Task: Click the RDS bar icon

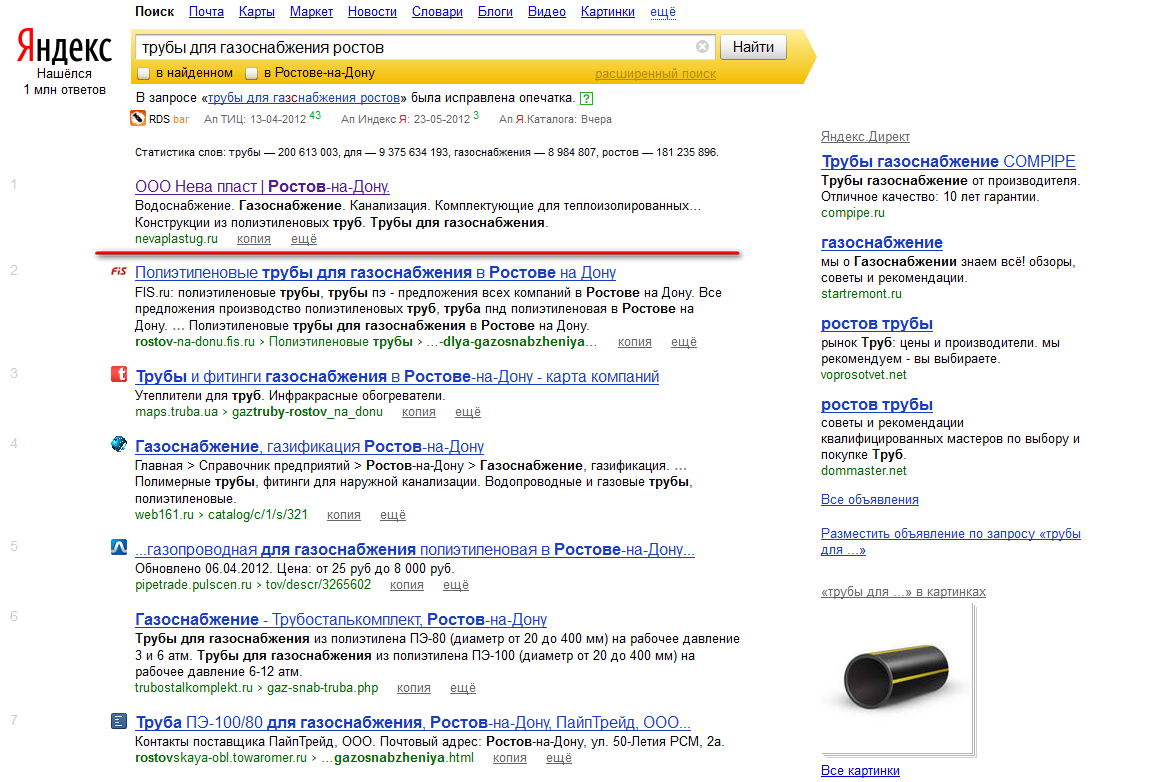Action: click(x=138, y=118)
